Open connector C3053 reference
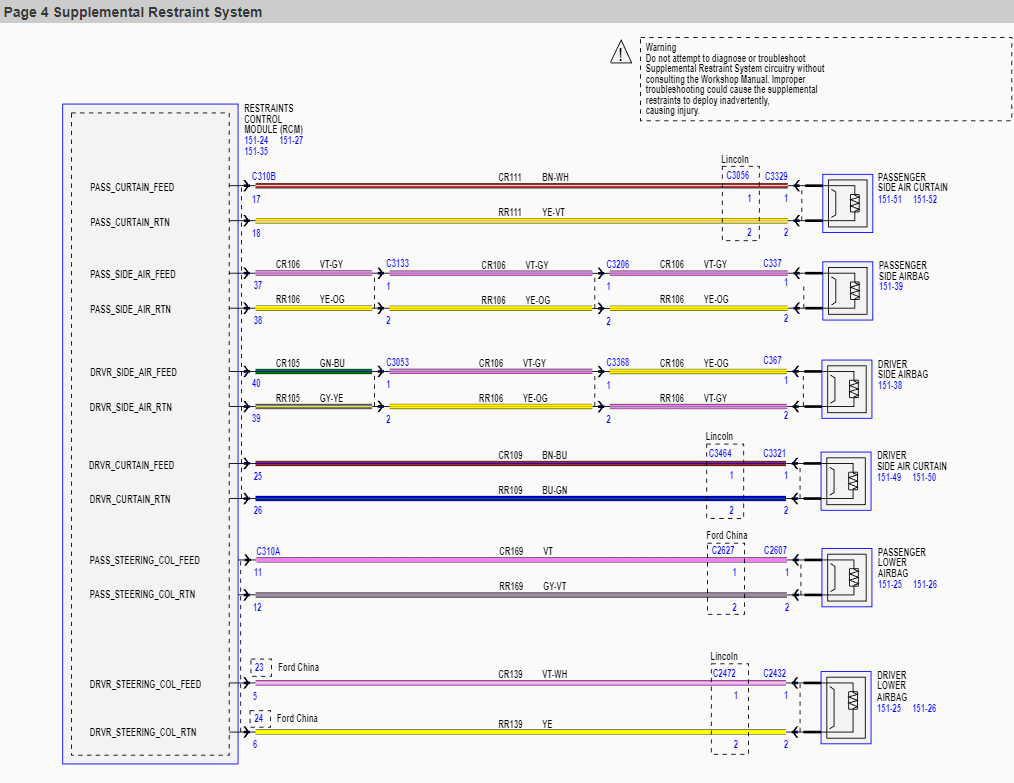This screenshot has height=783, width=1014. tap(397, 362)
